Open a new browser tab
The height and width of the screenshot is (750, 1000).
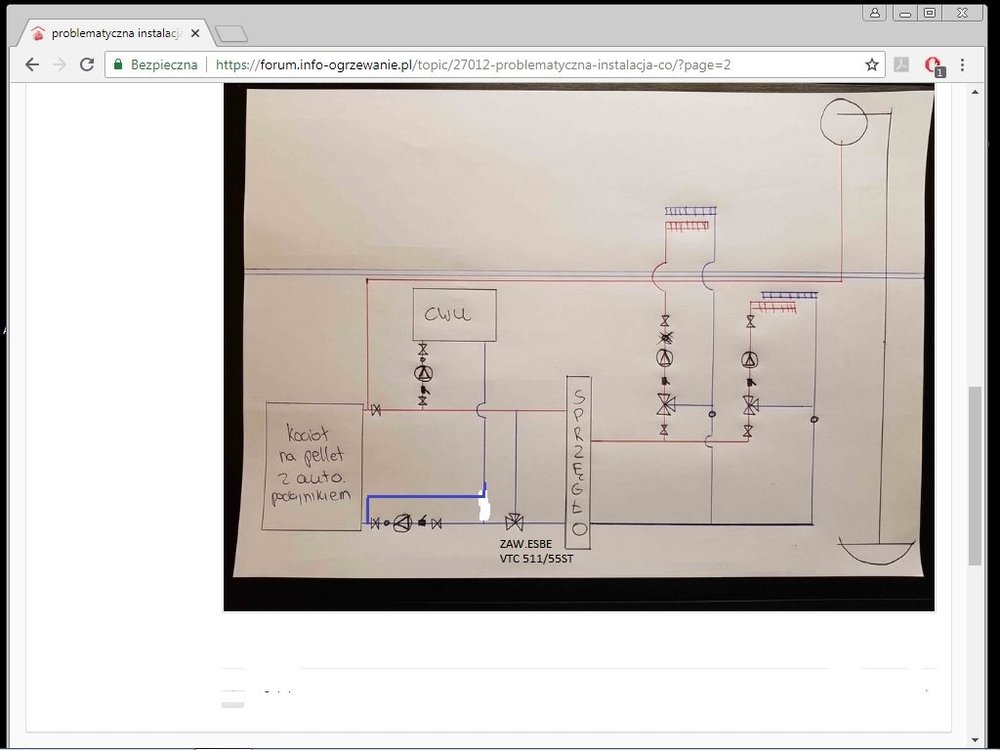click(231, 34)
